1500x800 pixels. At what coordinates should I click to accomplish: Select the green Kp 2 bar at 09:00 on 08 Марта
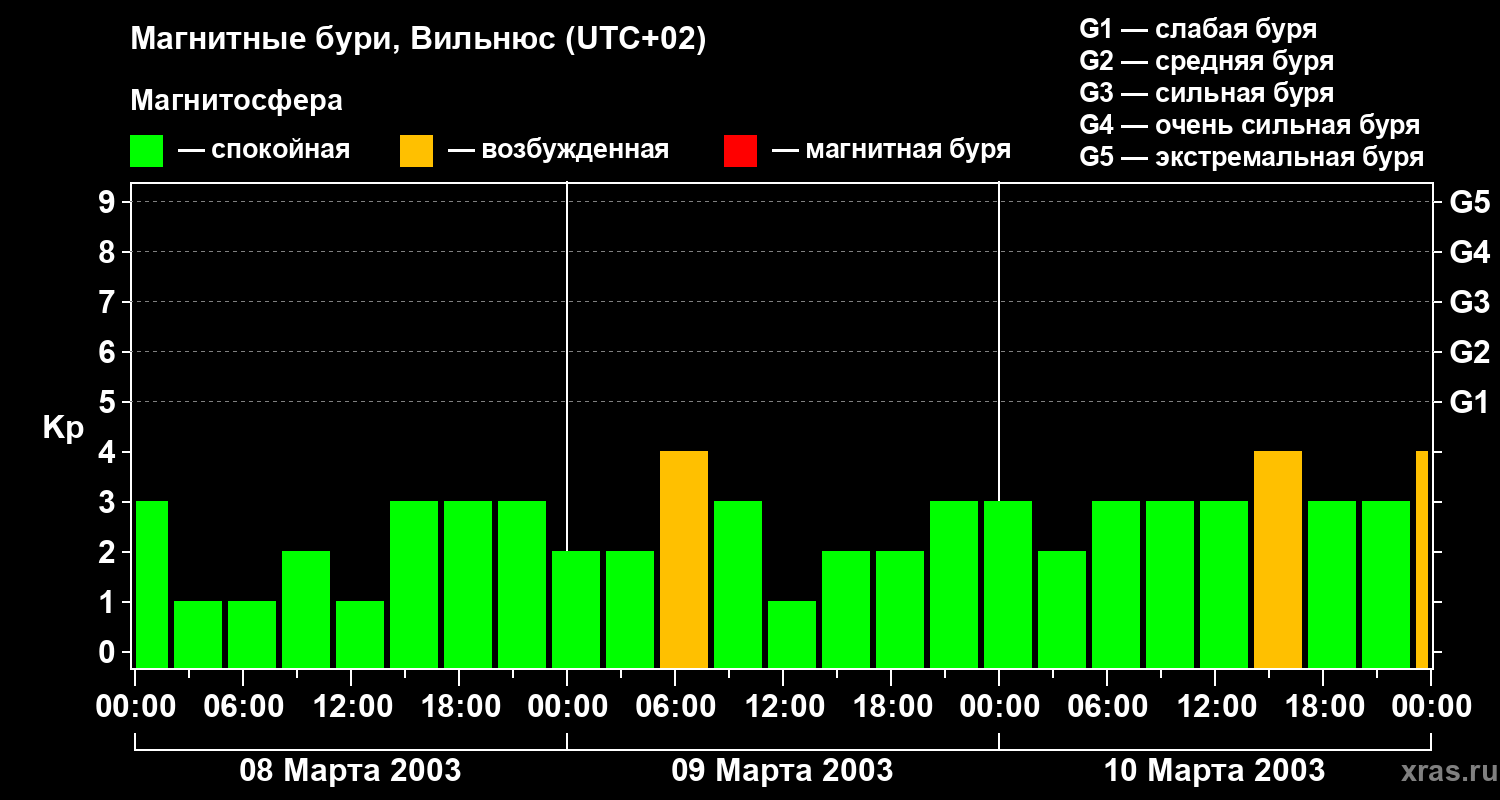tap(306, 610)
